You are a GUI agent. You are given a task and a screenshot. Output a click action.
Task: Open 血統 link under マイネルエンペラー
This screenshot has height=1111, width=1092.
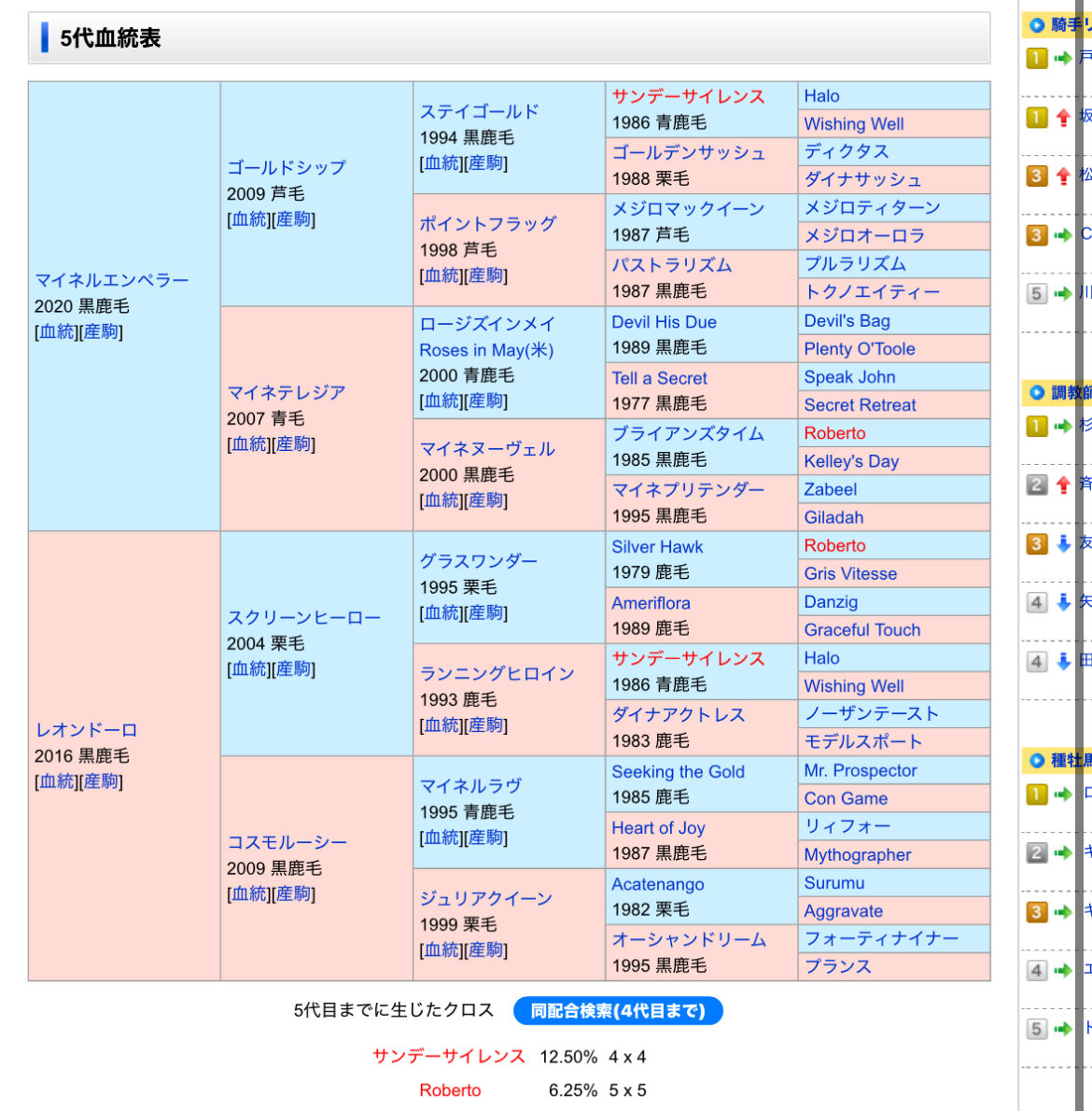[x=56, y=332]
